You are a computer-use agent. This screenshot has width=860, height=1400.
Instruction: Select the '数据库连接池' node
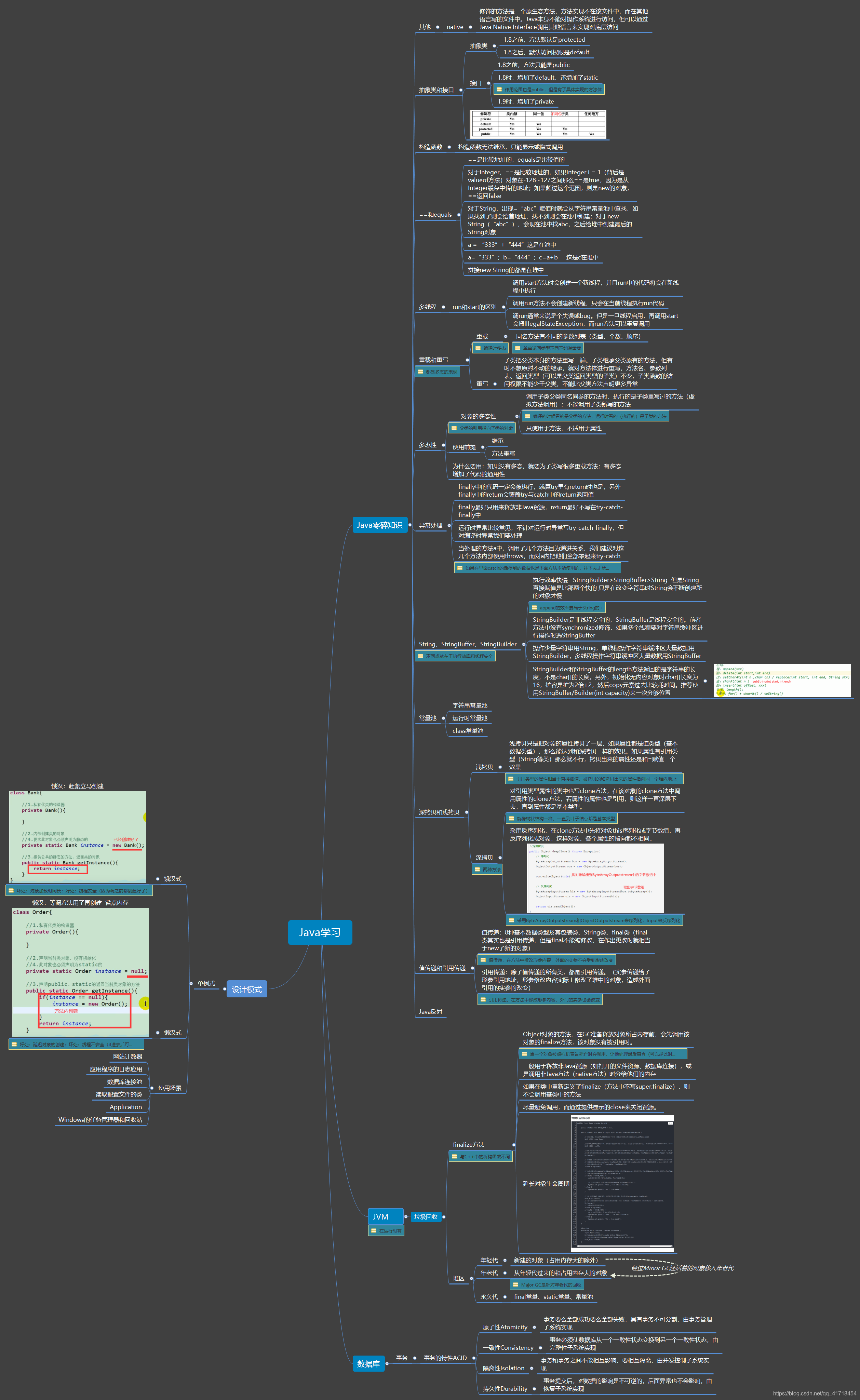pos(124,1081)
